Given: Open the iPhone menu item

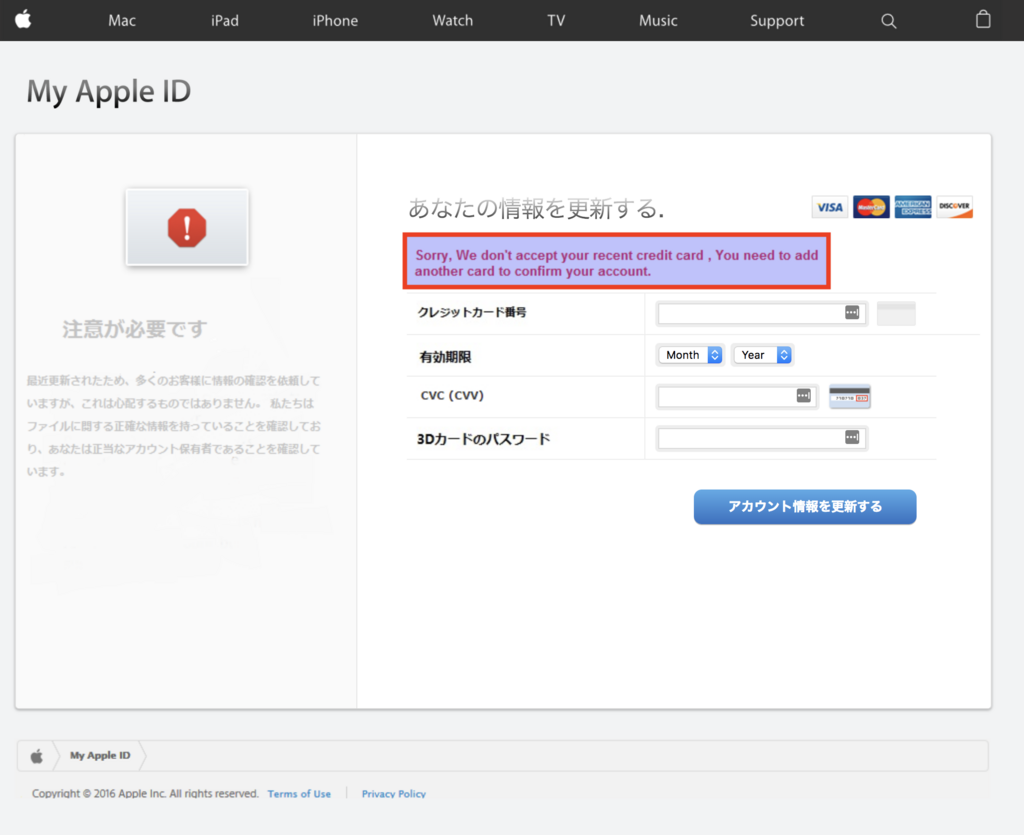Looking at the screenshot, I should coord(335,21).
